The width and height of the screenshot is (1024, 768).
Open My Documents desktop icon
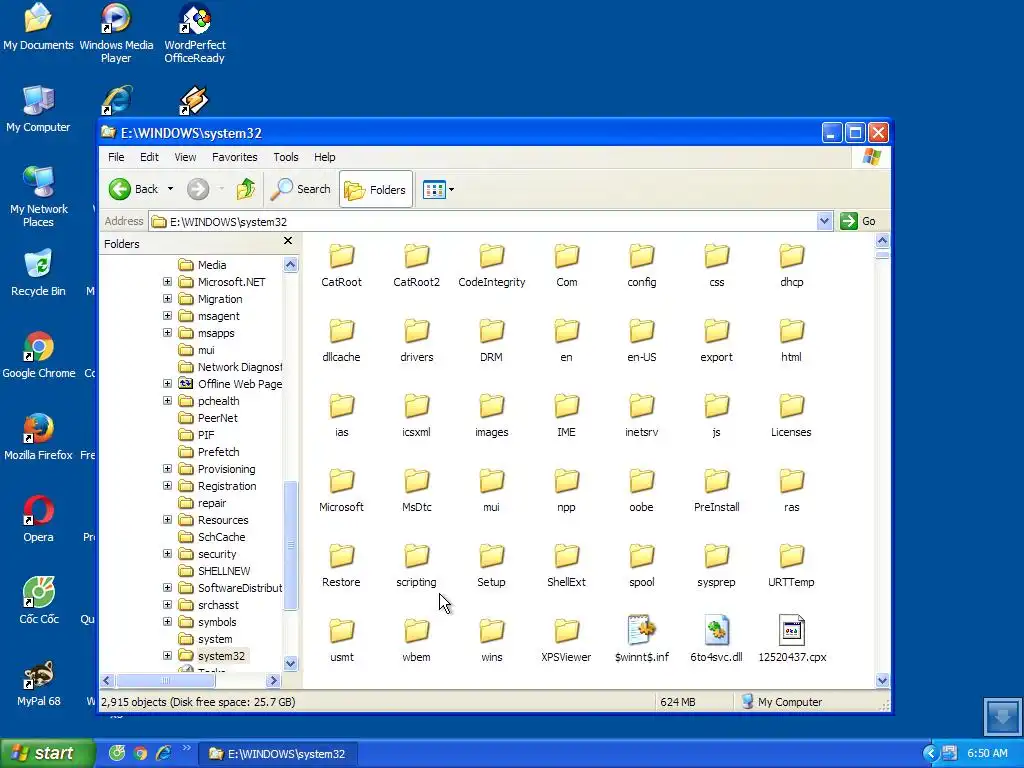click(x=38, y=27)
